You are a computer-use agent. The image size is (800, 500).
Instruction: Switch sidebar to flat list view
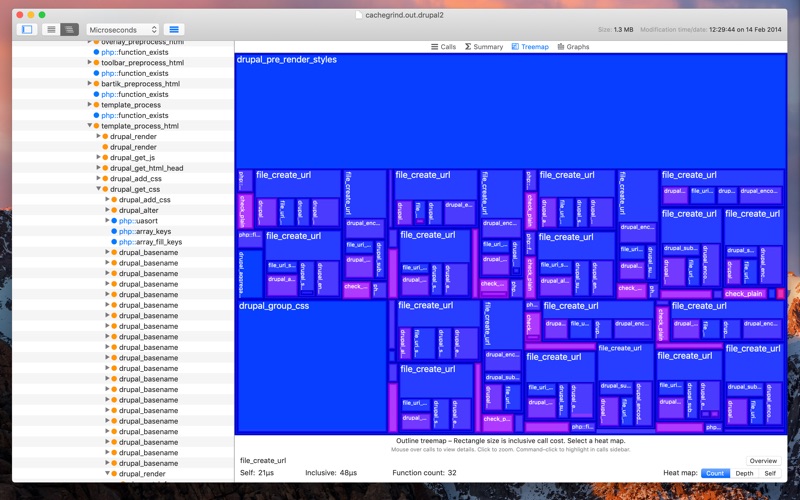pos(51,30)
